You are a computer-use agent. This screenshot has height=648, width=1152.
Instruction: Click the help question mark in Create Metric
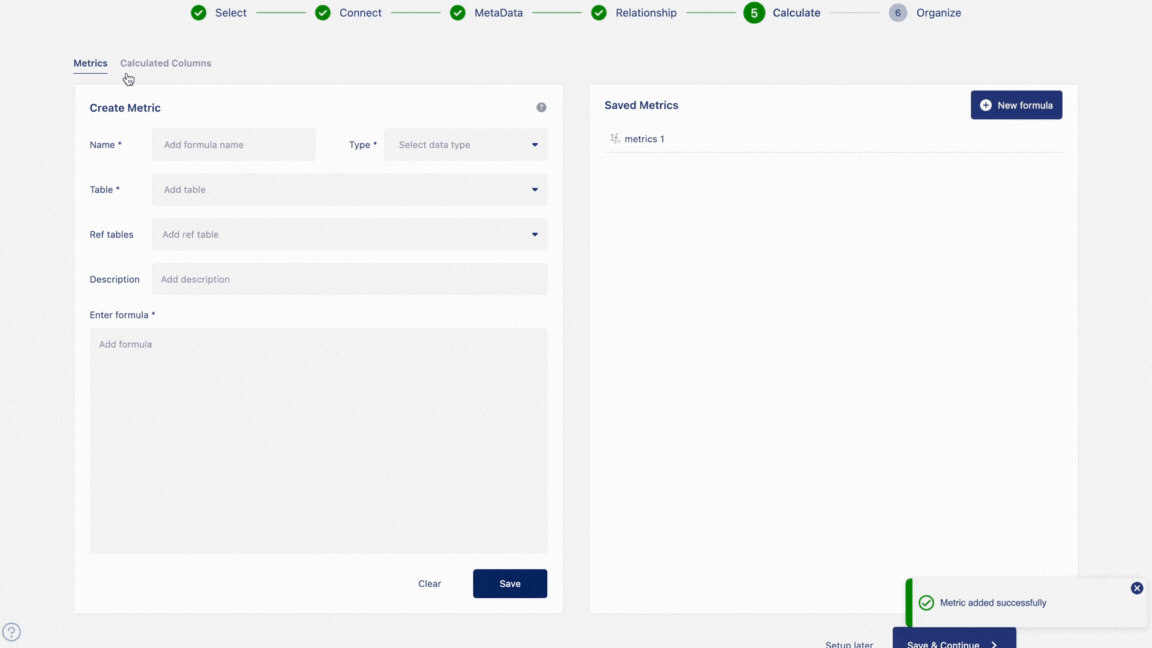pos(541,107)
